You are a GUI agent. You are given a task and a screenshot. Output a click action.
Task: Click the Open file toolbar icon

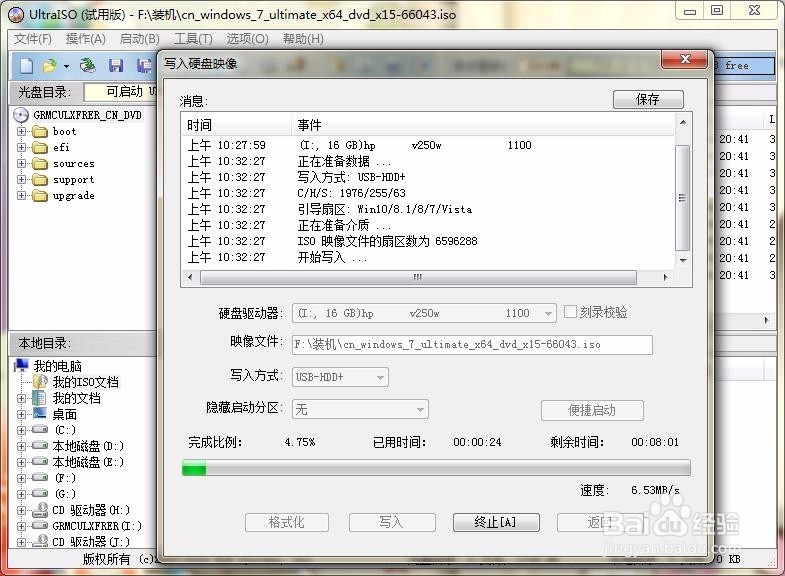coord(50,66)
